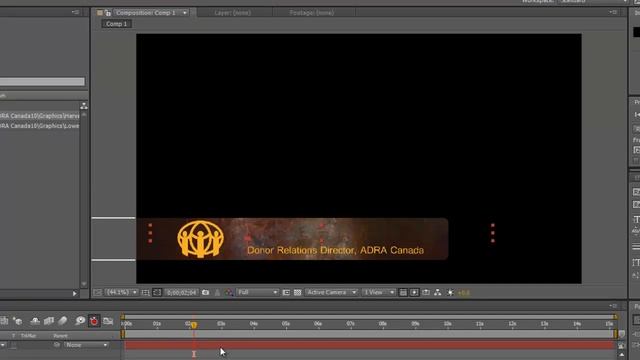Open grid and guide options
The image size is (640, 360).
145,293
